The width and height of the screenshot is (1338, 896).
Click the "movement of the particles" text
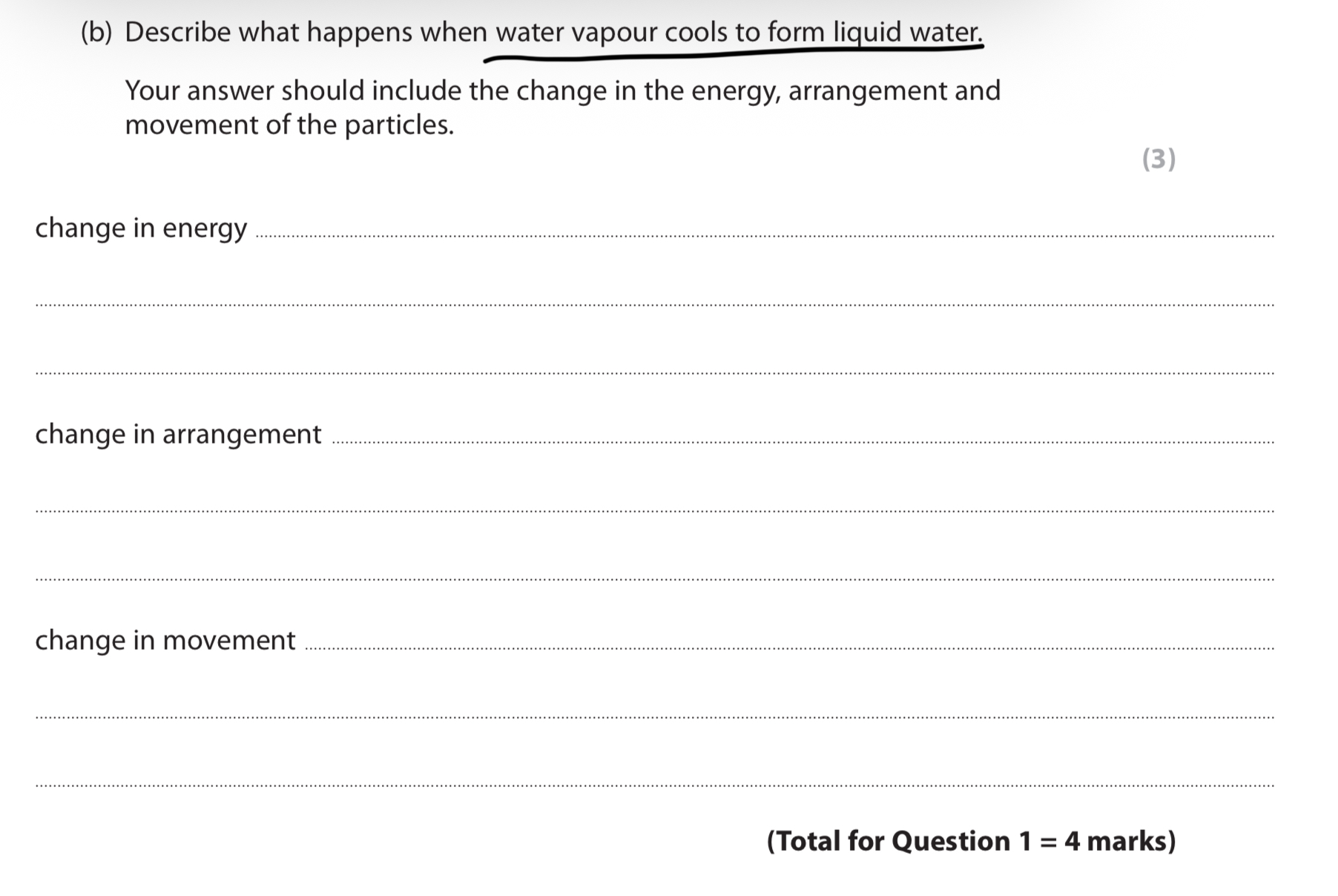tap(289, 125)
